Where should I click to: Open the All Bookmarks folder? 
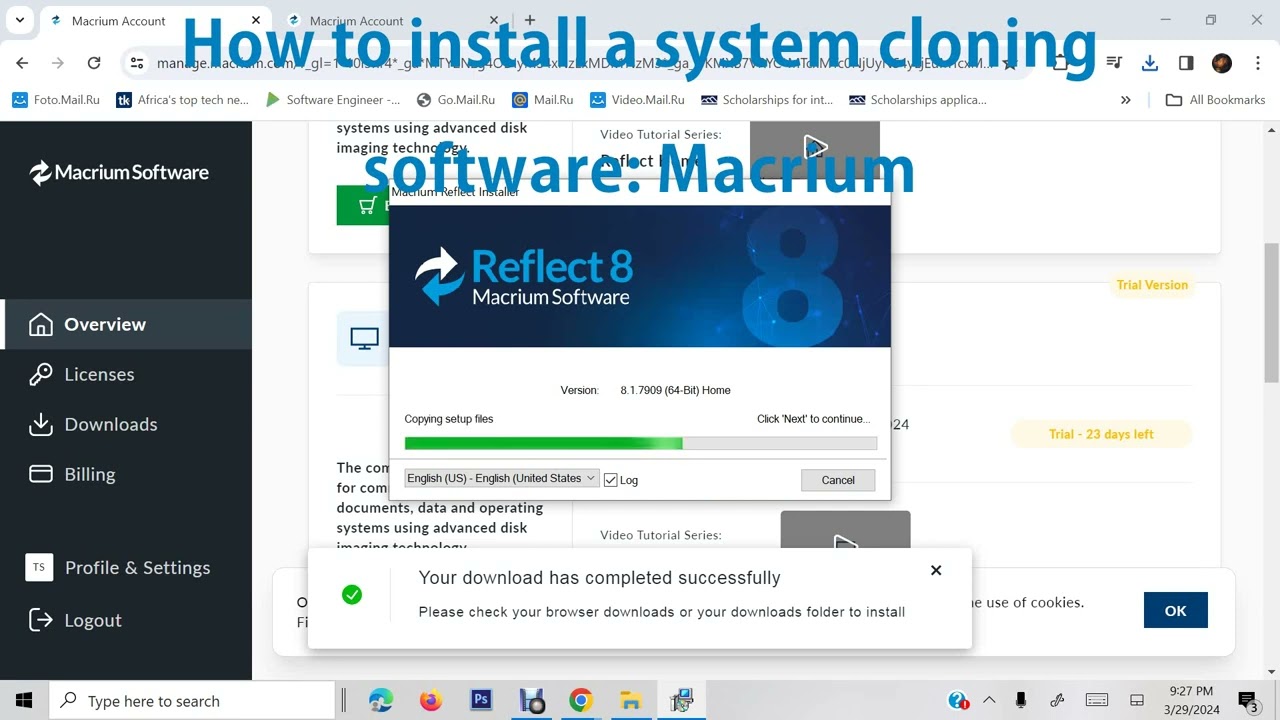tap(1216, 100)
